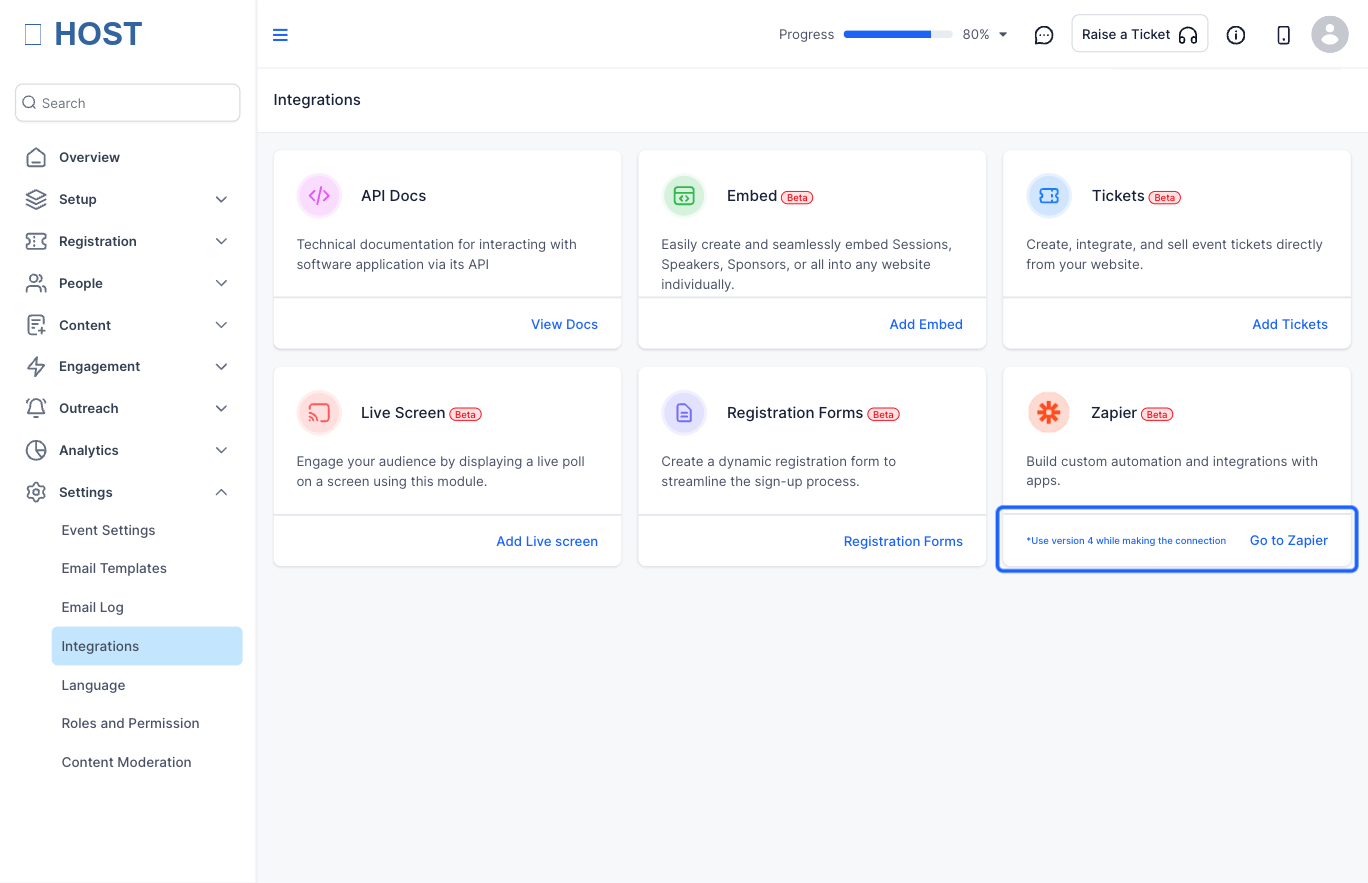Expand the Analytics menu chevron
This screenshot has height=883, width=1368.
pyautogui.click(x=222, y=450)
